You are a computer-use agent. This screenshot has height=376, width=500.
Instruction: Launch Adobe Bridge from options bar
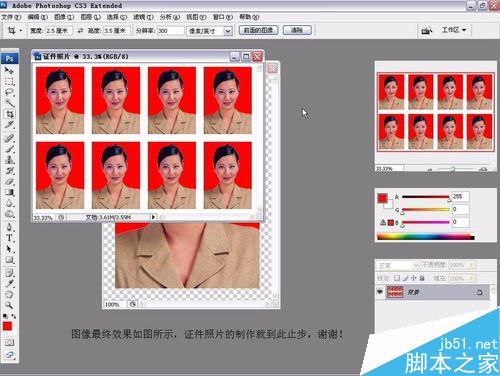pos(427,31)
